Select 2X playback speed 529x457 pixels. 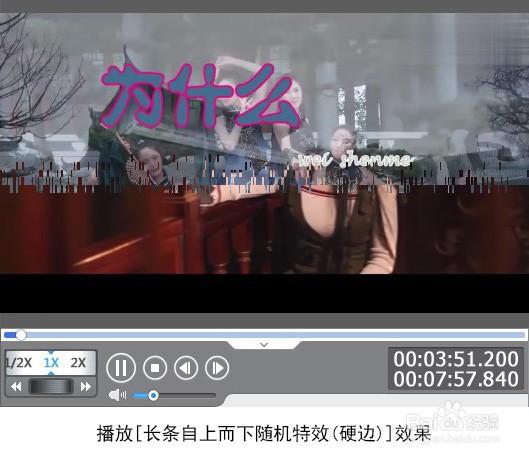tap(78, 363)
